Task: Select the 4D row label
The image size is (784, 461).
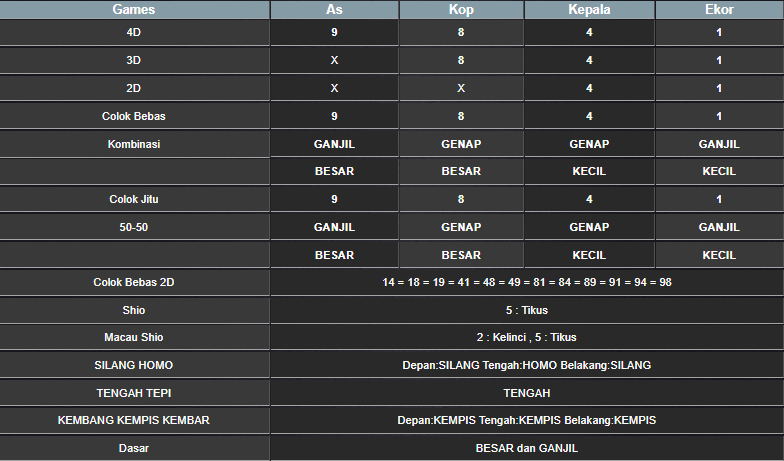Action: [x=134, y=32]
